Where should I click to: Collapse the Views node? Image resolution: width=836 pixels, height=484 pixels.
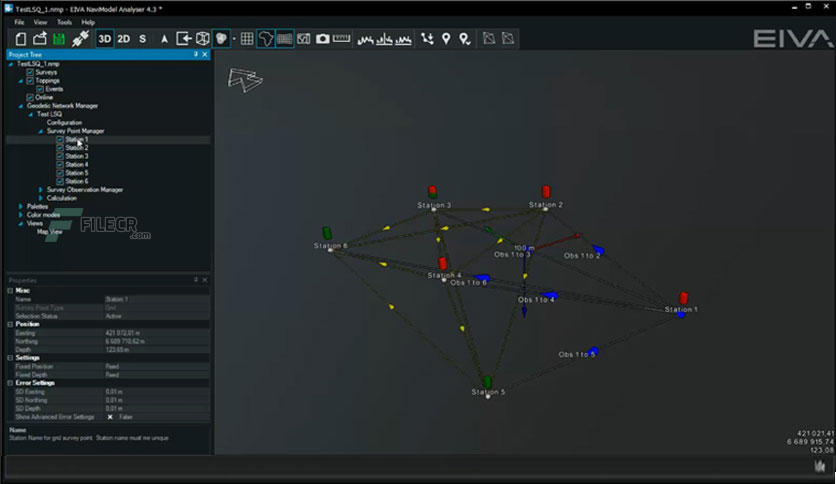pos(21,224)
